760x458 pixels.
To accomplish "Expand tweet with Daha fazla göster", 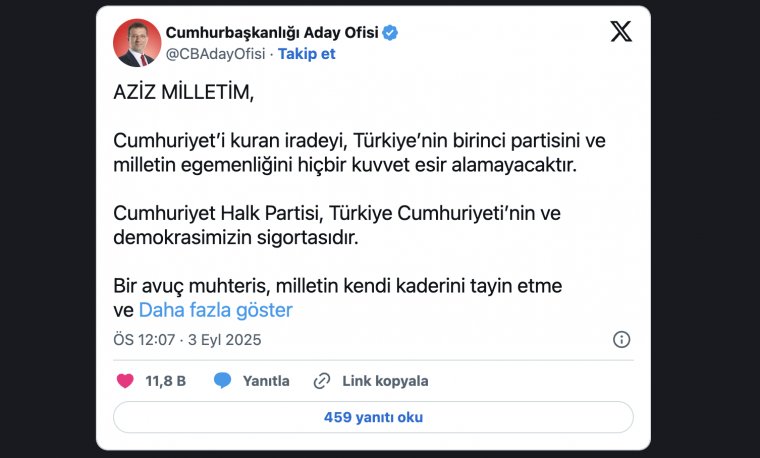I will click(x=215, y=310).
